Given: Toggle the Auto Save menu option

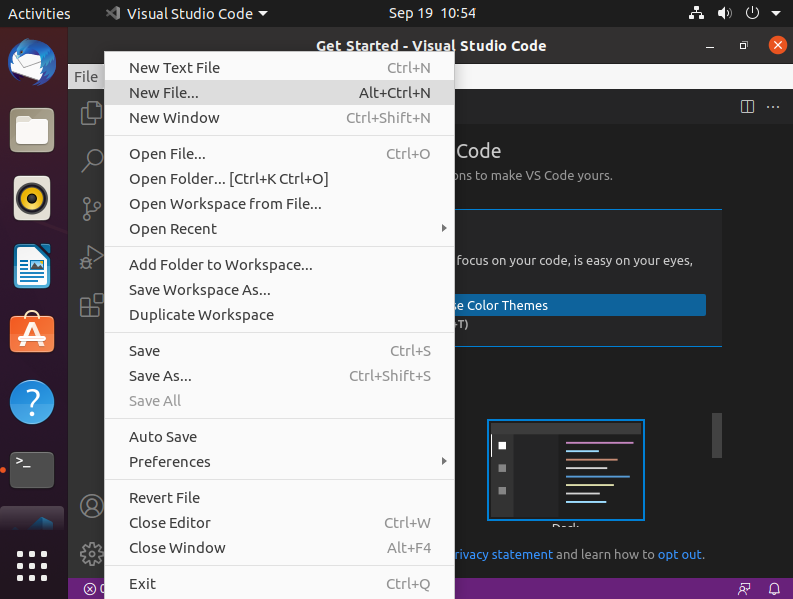Looking at the screenshot, I should point(279,437).
